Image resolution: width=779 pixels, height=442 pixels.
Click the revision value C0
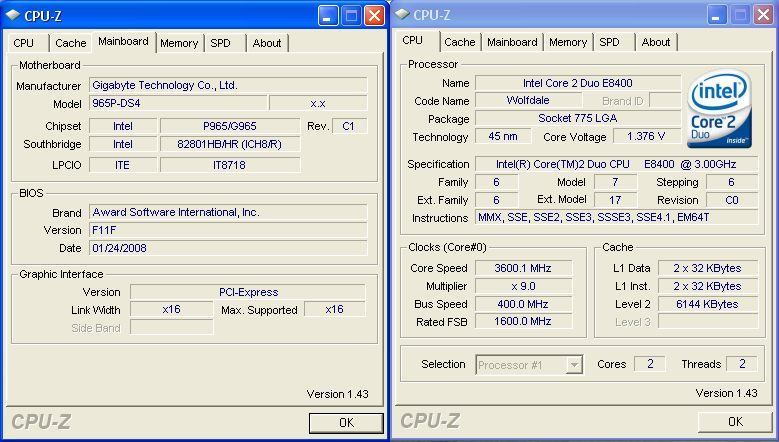coord(732,200)
